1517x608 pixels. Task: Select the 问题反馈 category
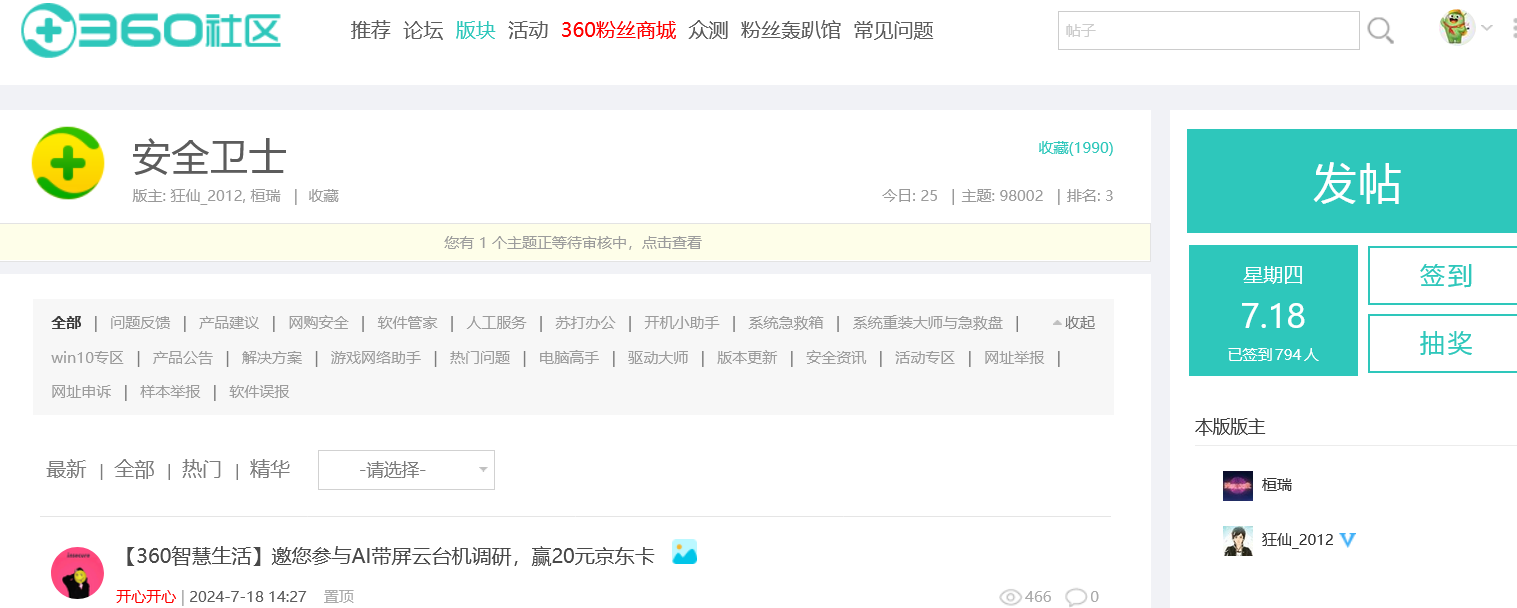[140, 323]
